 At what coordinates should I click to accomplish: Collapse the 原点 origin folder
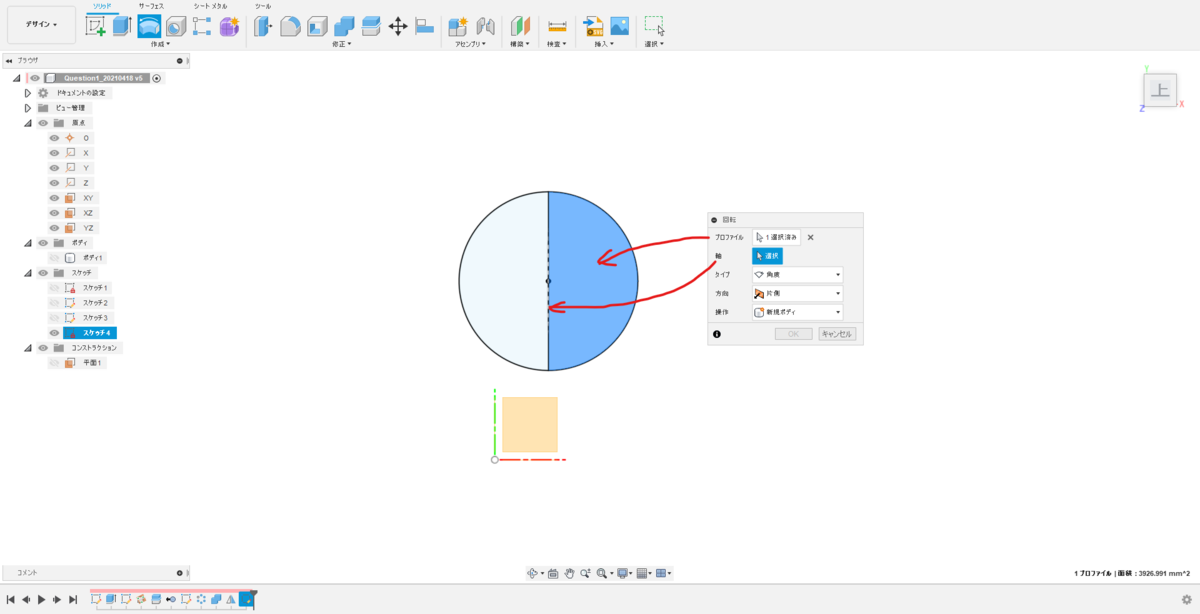[28, 123]
